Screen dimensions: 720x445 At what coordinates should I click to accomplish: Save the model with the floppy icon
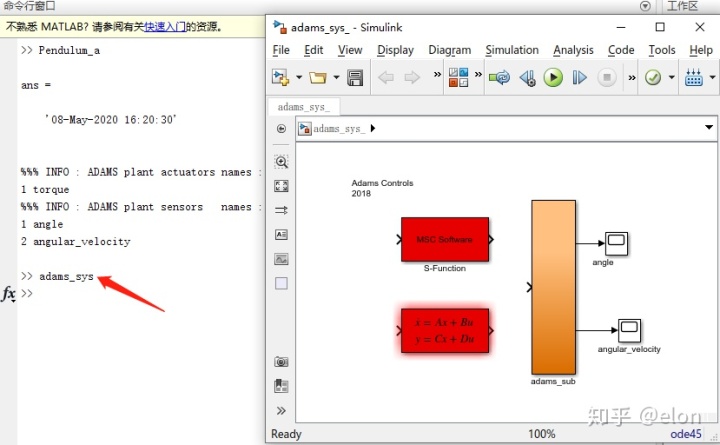coord(355,78)
